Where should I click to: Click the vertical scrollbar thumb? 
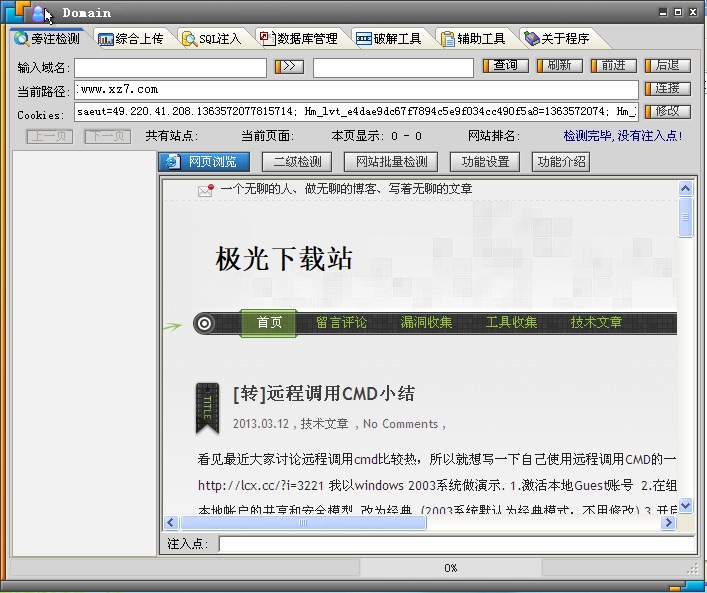pyautogui.click(x=685, y=217)
